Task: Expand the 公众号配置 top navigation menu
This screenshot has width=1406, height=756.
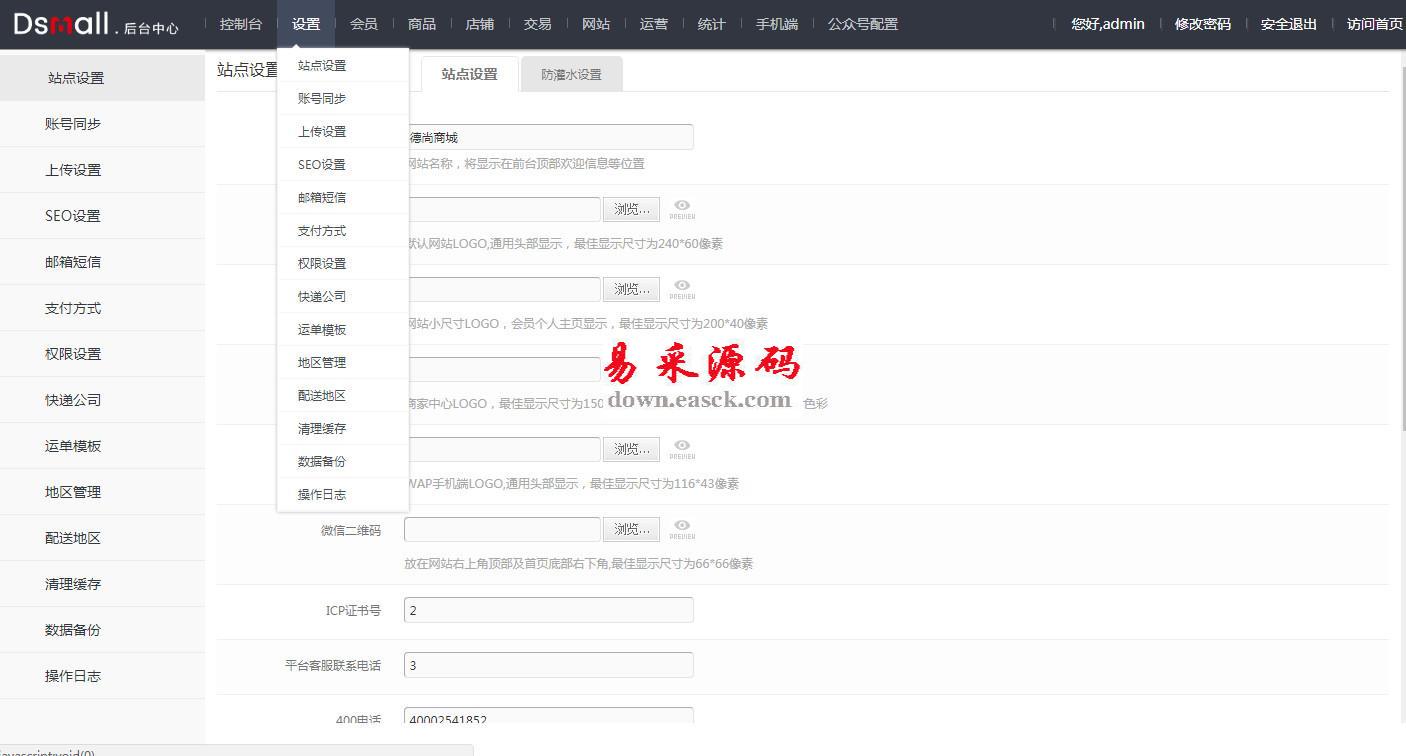Action: tap(862, 24)
